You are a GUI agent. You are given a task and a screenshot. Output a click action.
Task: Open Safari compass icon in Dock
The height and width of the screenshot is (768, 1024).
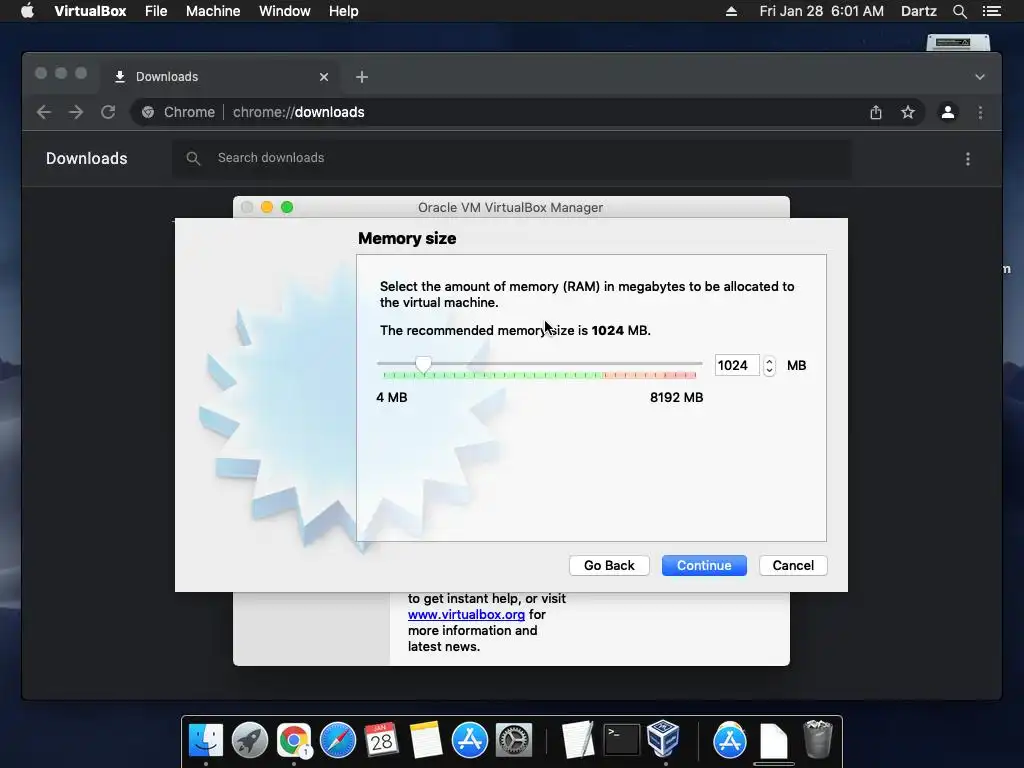[x=338, y=741]
